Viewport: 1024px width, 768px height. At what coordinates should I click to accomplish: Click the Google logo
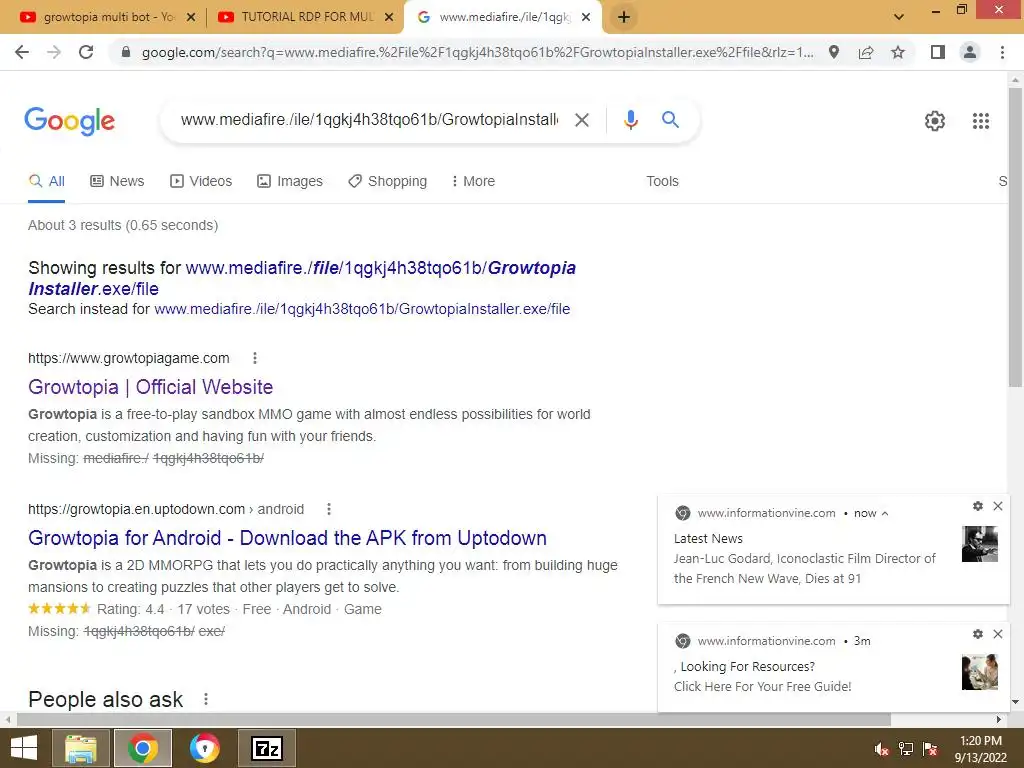point(70,121)
